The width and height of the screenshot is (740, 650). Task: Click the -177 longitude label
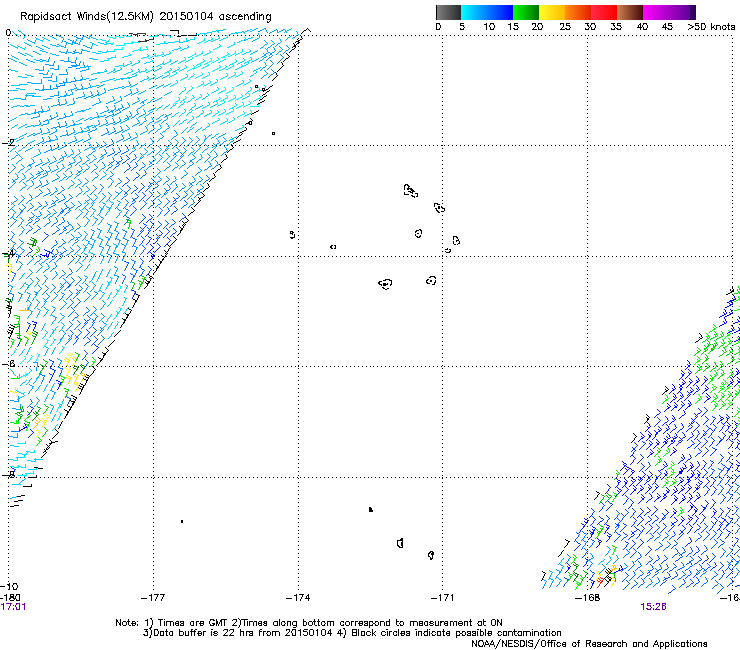tap(153, 598)
